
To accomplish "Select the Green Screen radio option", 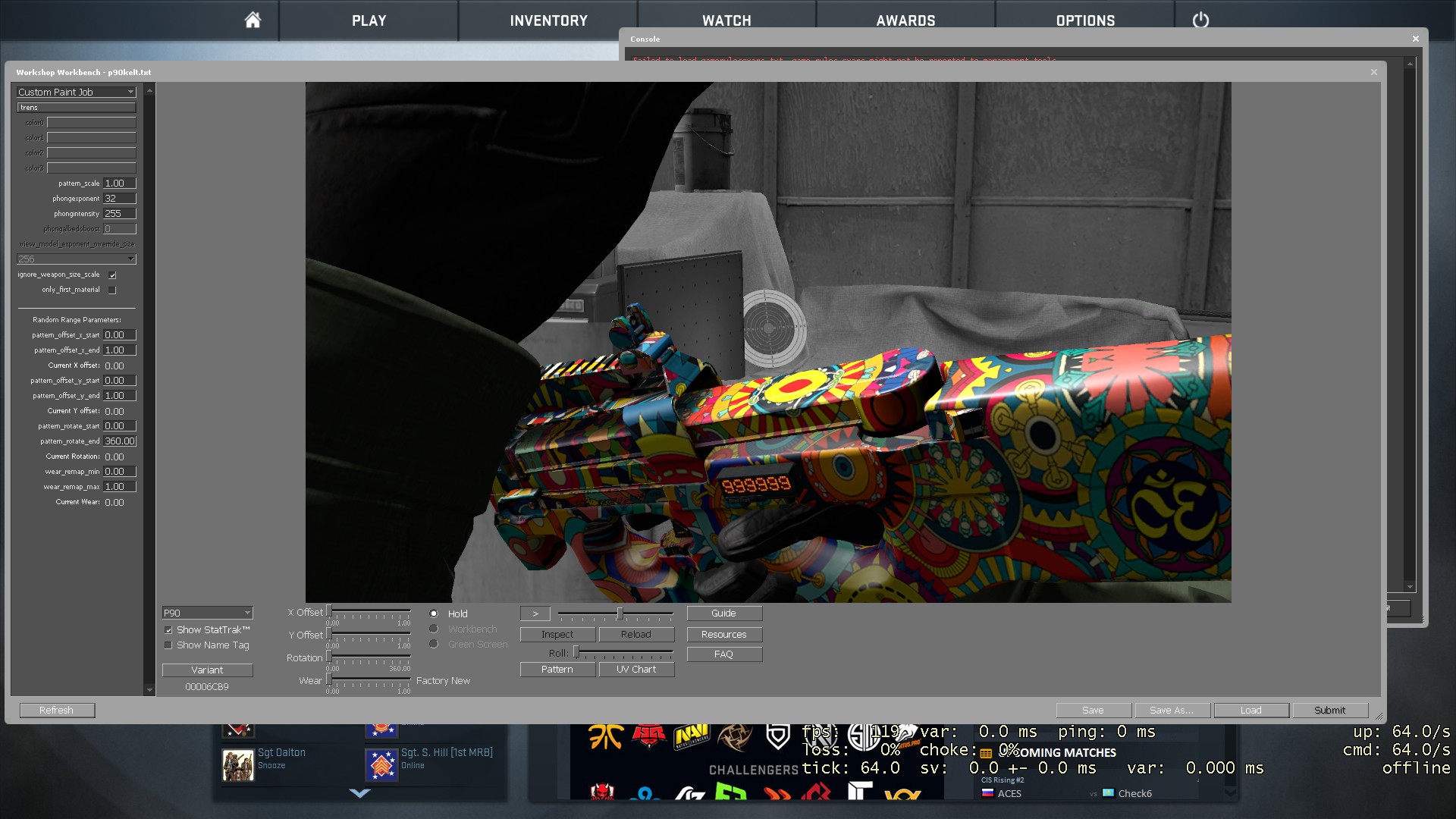I will click(434, 644).
